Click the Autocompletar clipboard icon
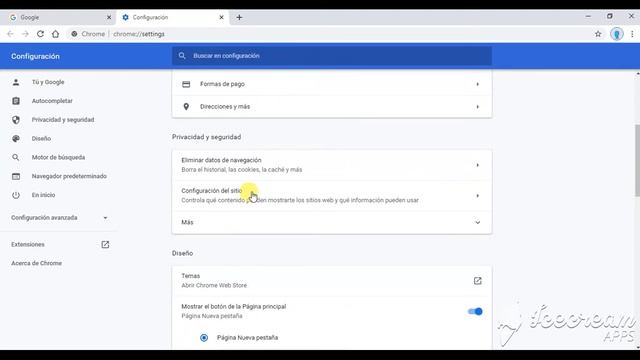Image resolution: width=640 pixels, height=360 pixels. (16, 101)
